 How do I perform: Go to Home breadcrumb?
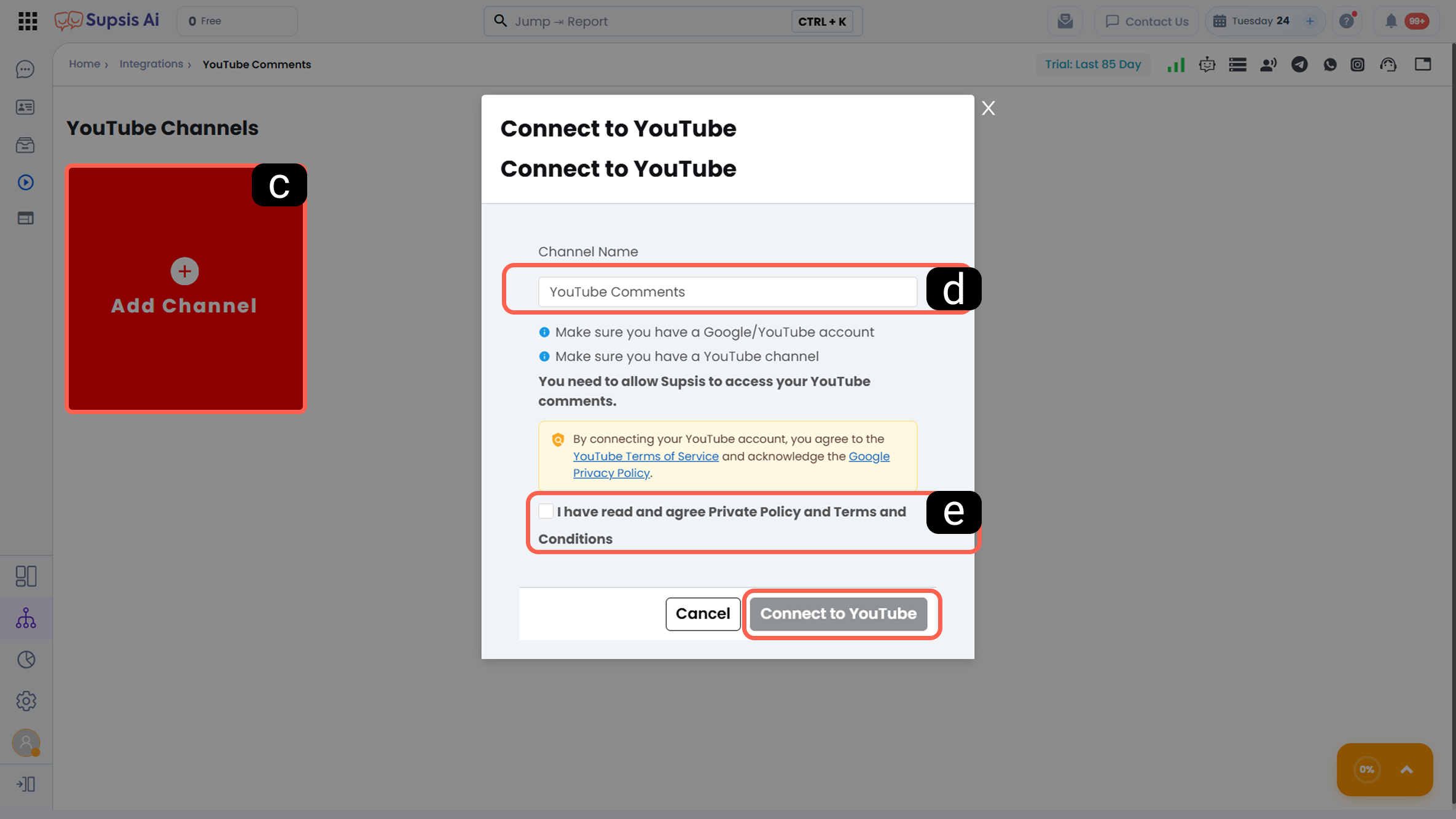84,64
